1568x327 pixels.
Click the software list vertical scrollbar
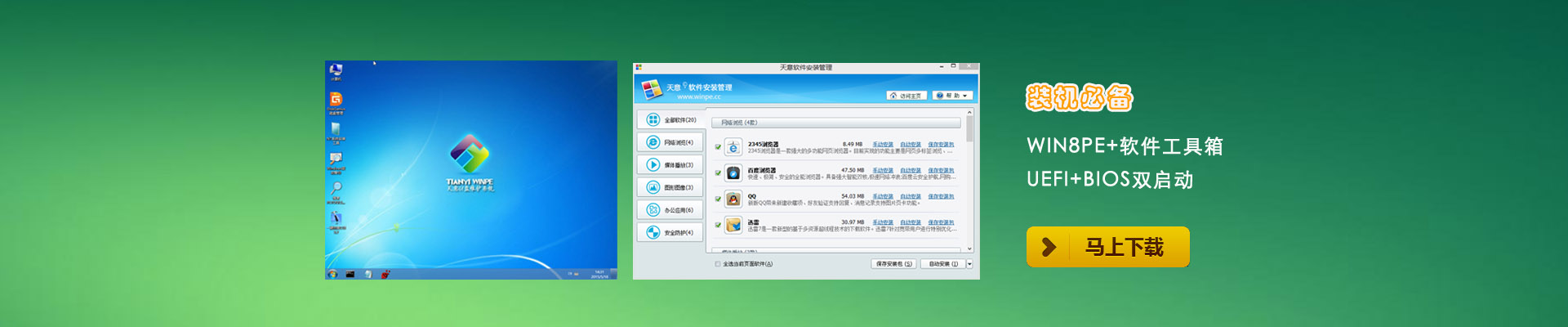[x=969, y=180]
